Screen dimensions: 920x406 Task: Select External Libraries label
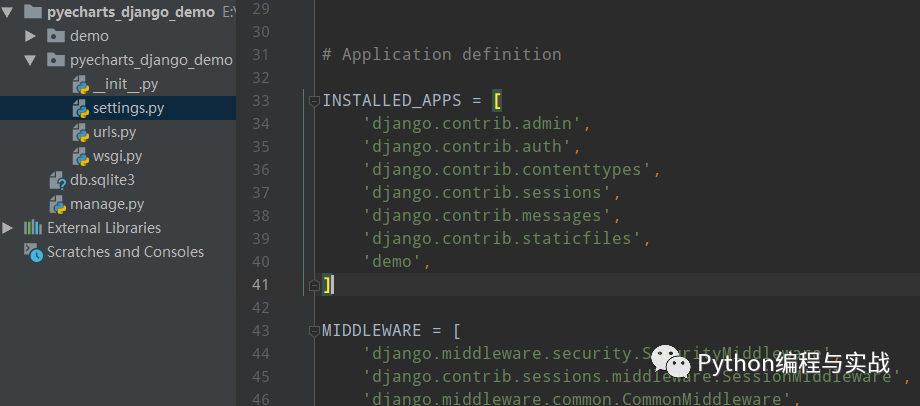coord(104,228)
